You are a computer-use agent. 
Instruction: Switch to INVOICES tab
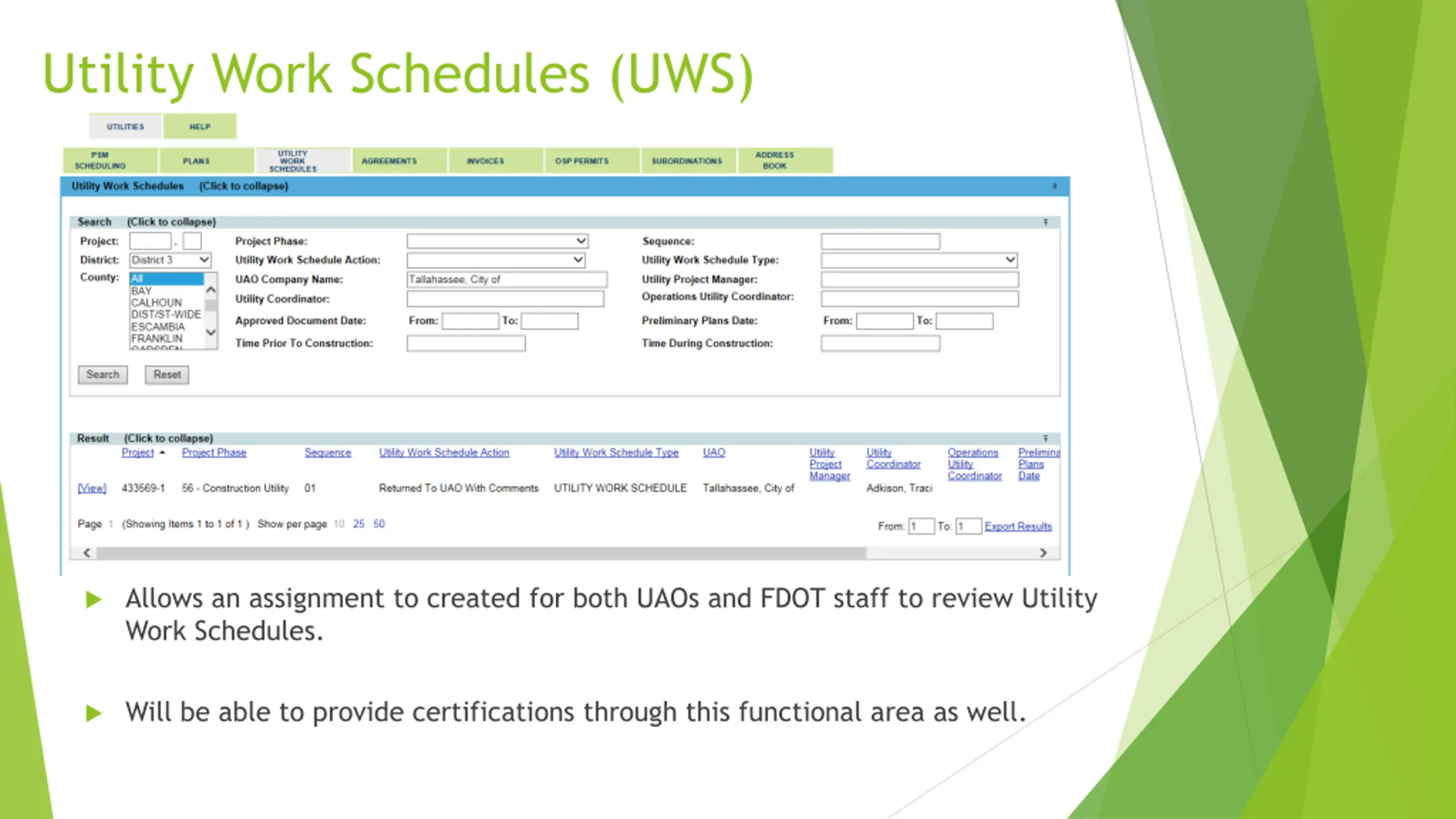point(495,160)
